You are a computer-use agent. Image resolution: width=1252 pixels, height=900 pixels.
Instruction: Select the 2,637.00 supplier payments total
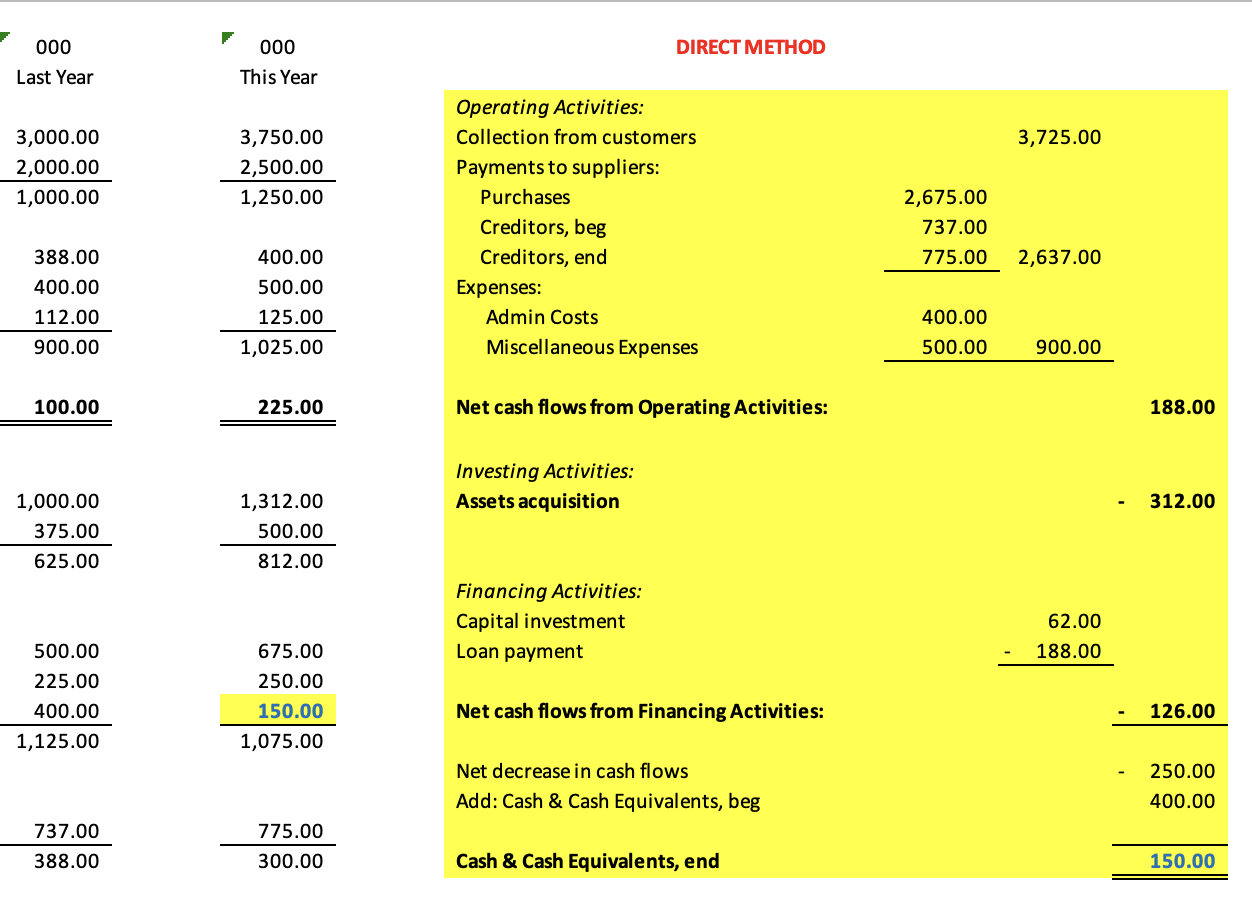pyautogui.click(x=1059, y=257)
